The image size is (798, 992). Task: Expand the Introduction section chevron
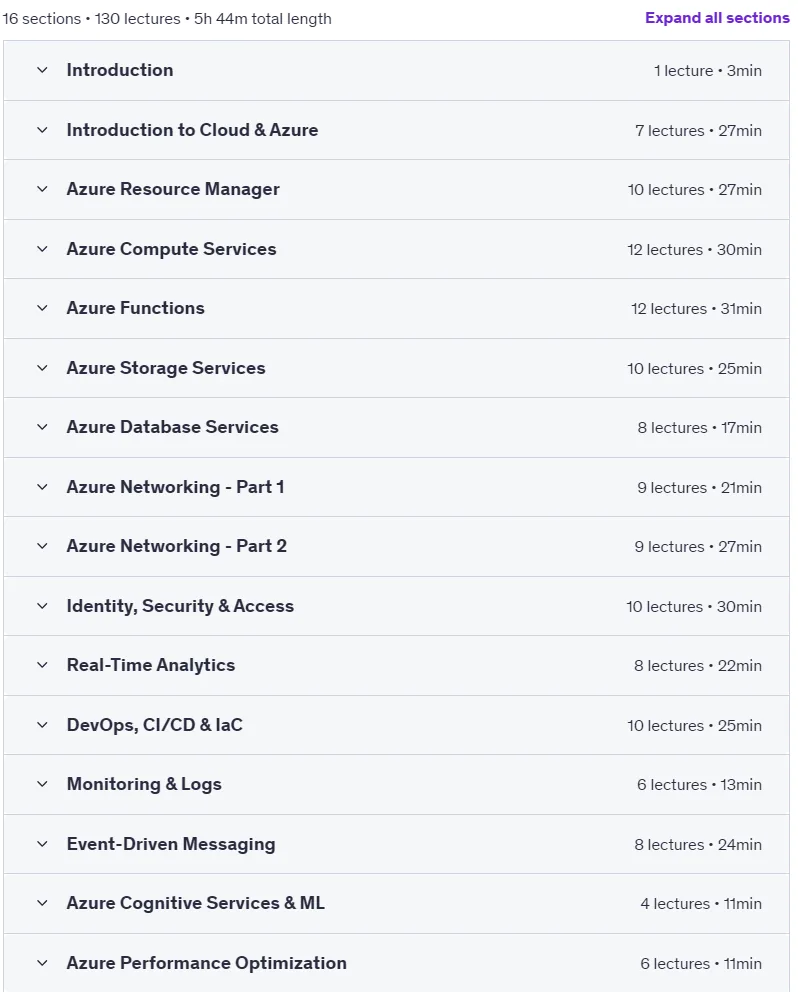[42, 70]
